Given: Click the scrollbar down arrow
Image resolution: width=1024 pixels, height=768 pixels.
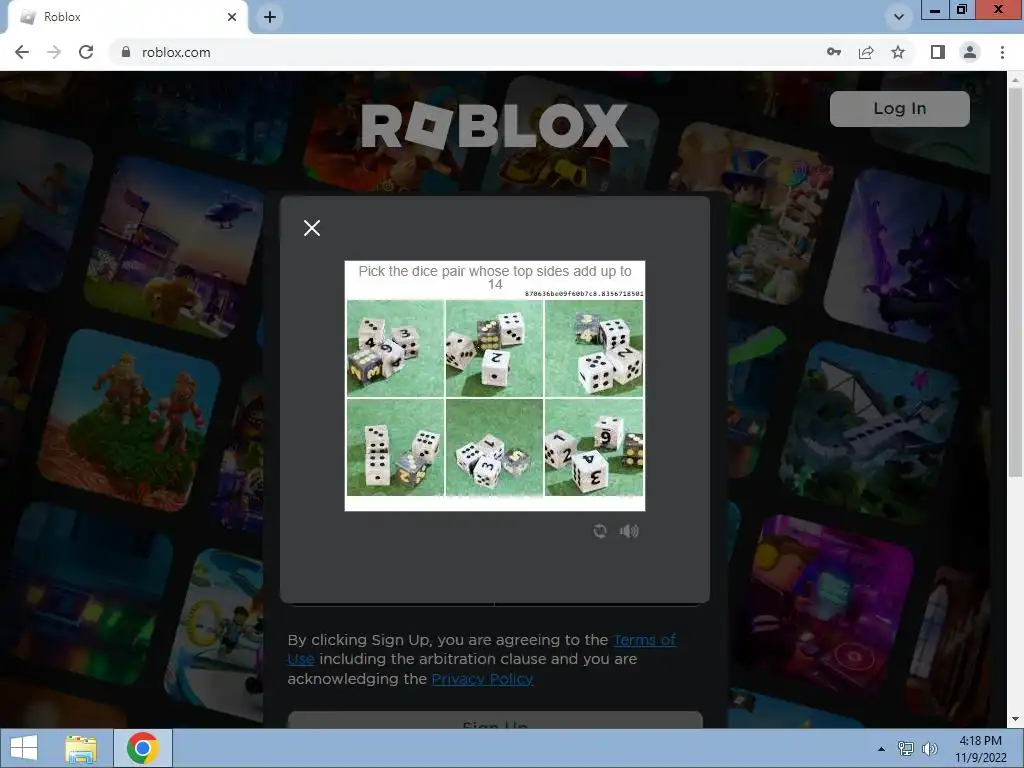Looking at the screenshot, I should click(1015, 720).
